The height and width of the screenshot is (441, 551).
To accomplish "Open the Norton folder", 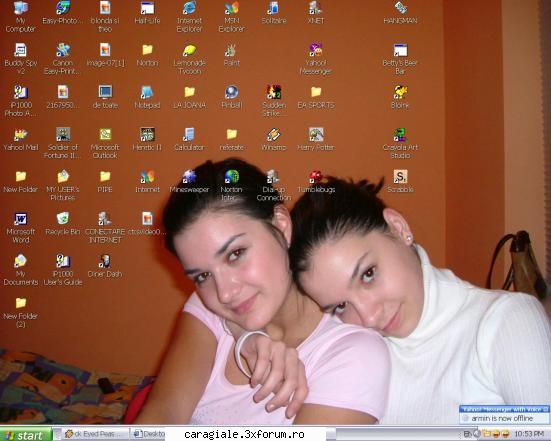I will (147, 55).
